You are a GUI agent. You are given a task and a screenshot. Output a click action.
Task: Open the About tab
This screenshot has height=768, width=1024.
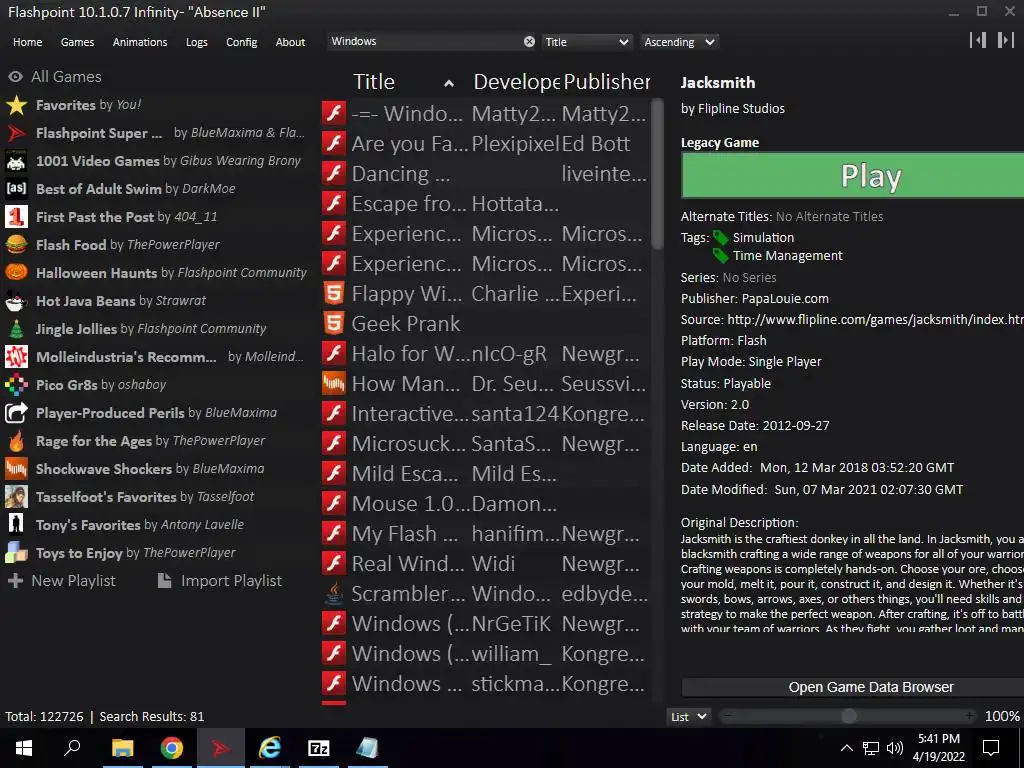[x=291, y=42]
